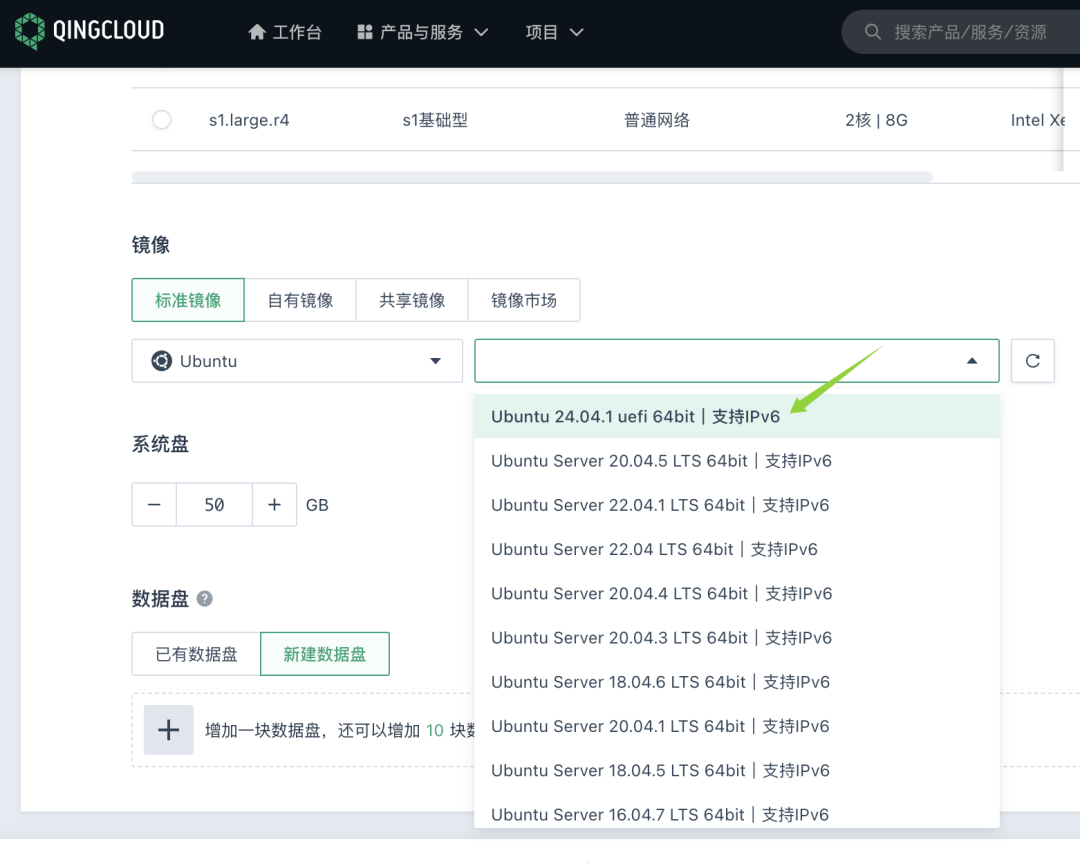Decrease system disk size with minus button
This screenshot has width=1080, height=864.
154,505
